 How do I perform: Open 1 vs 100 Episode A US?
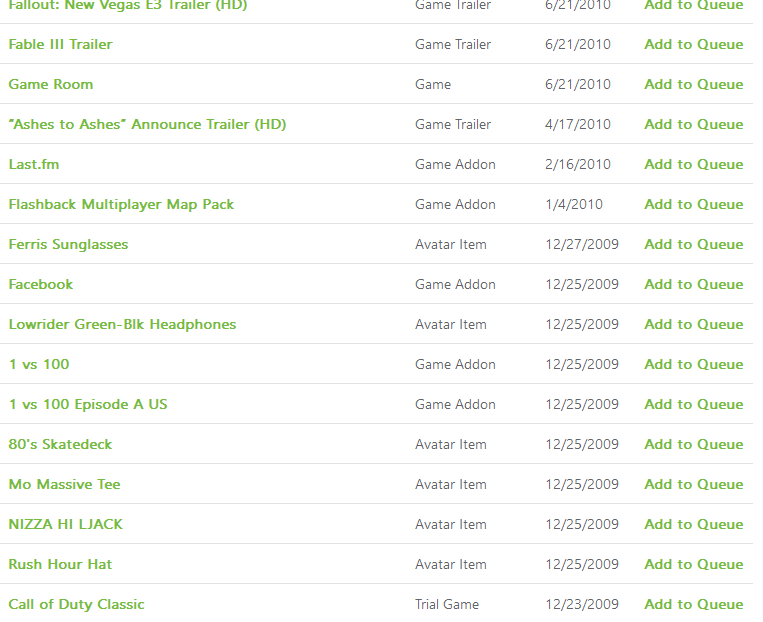pos(88,404)
